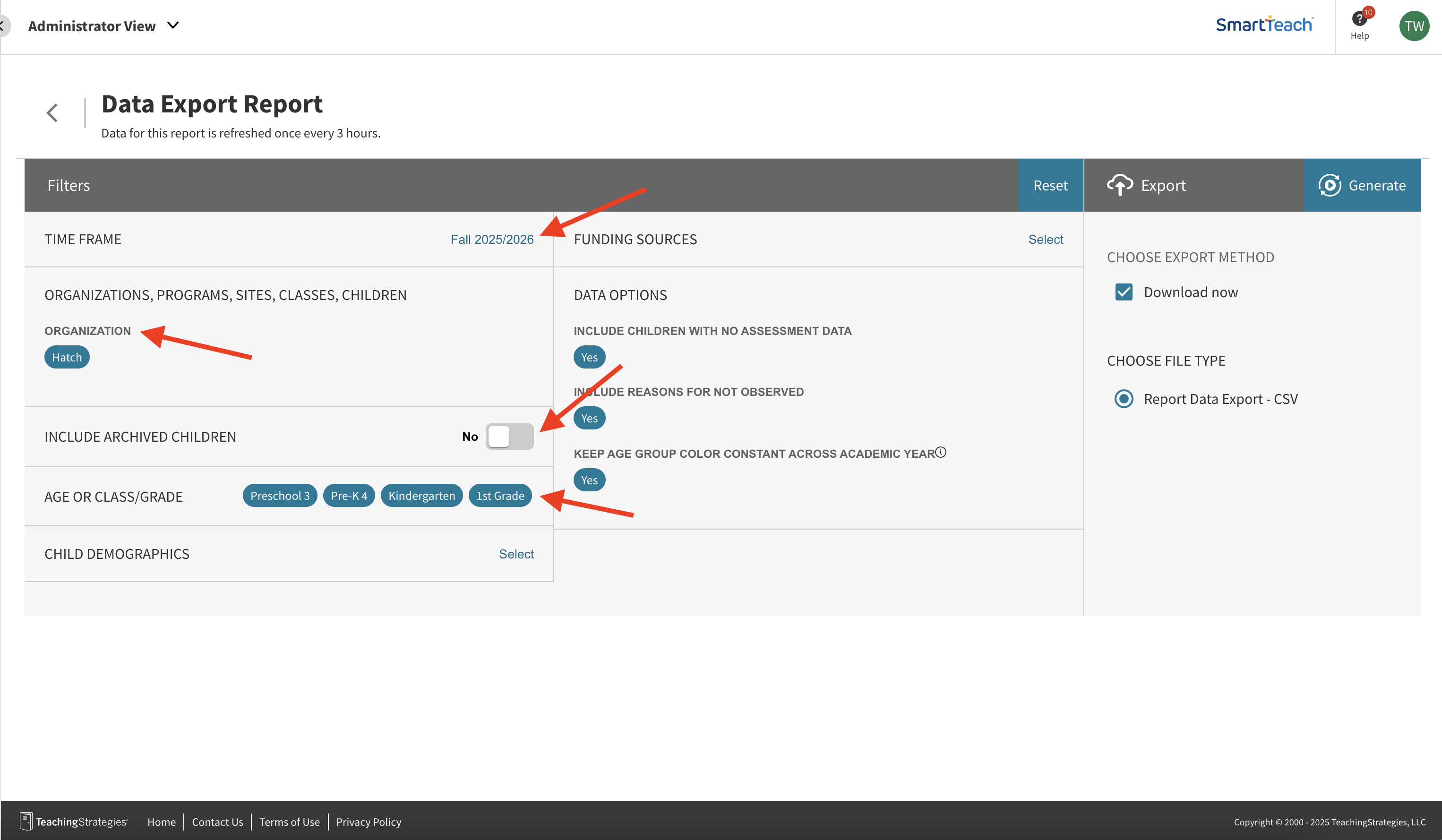Click the Pre-K 4 chip

349,496
